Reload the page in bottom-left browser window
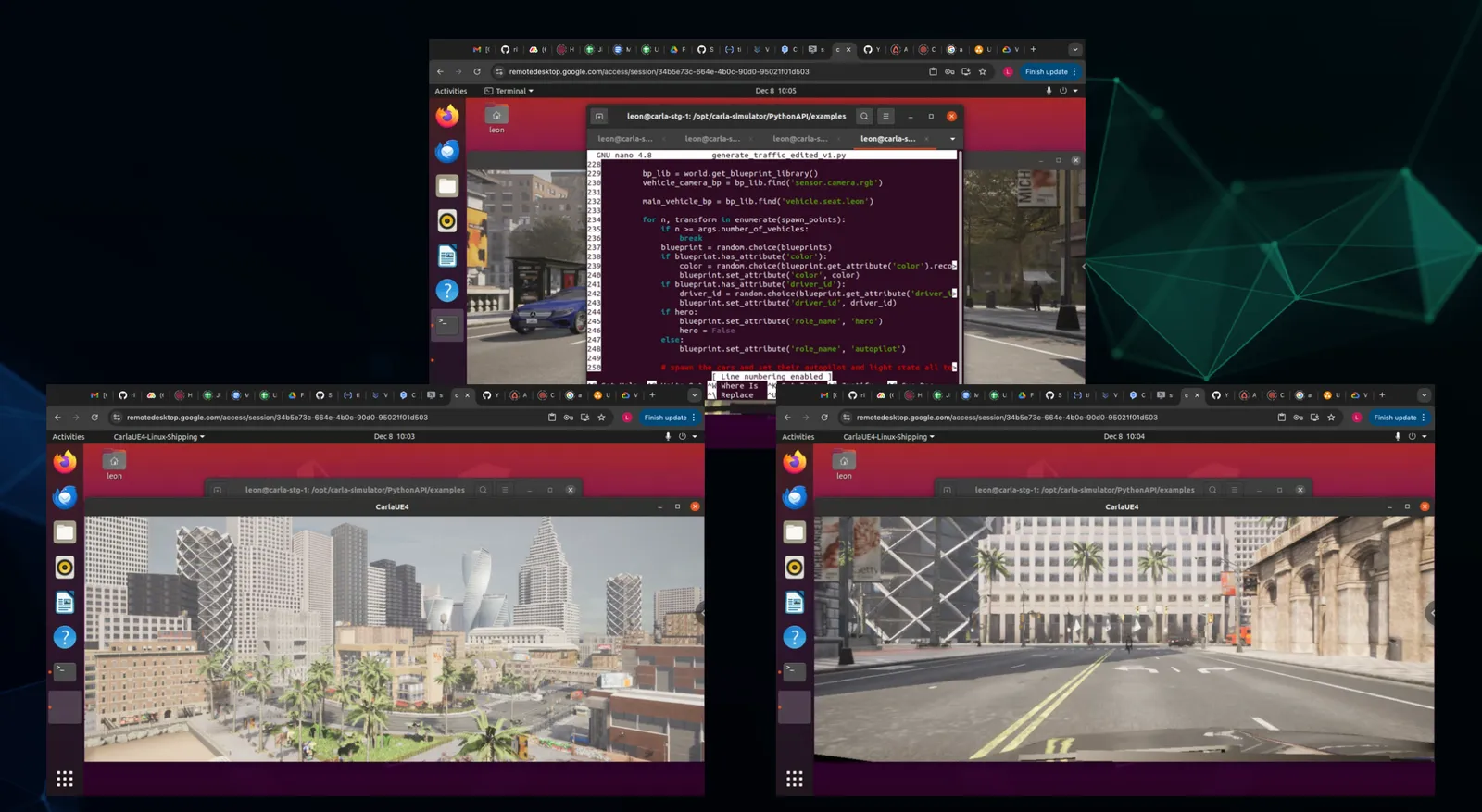Screen dimensions: 1482x812 pos(94,418)
